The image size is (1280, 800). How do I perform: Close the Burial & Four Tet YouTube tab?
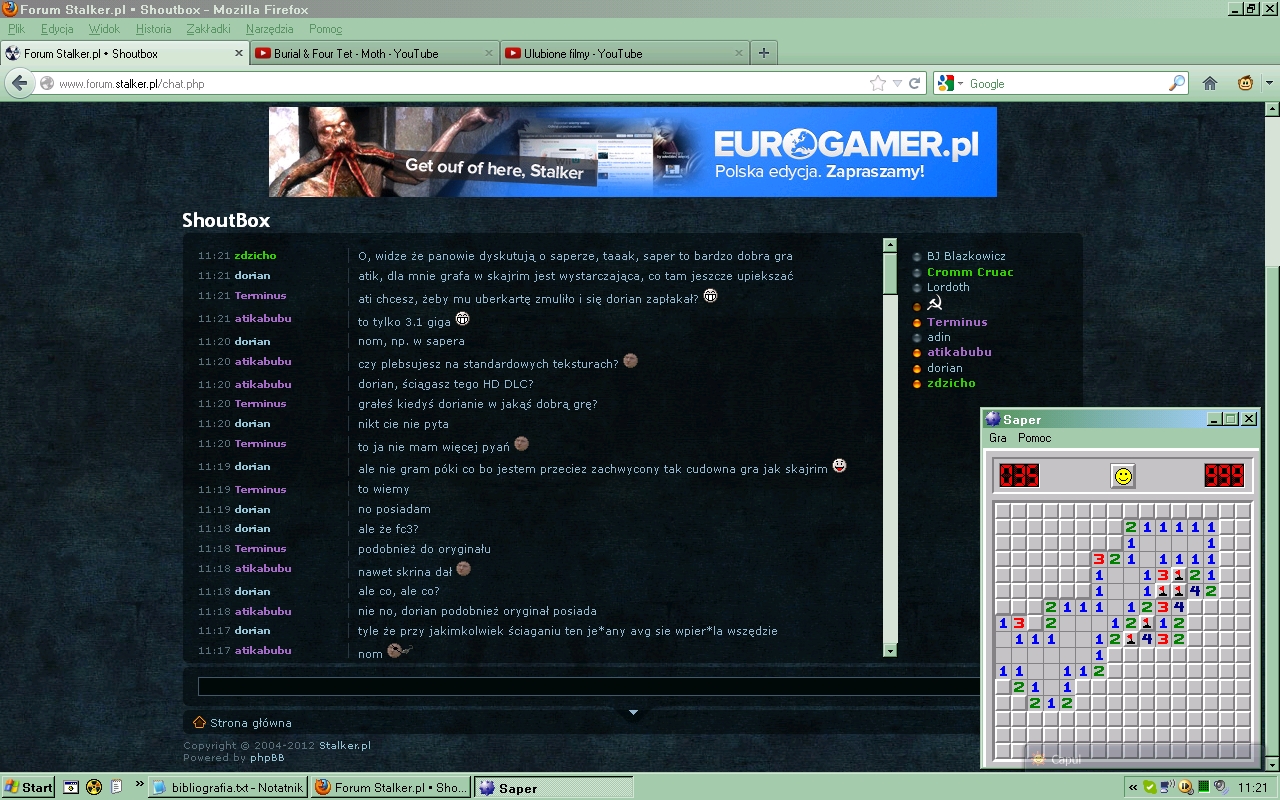click(489, 53)
